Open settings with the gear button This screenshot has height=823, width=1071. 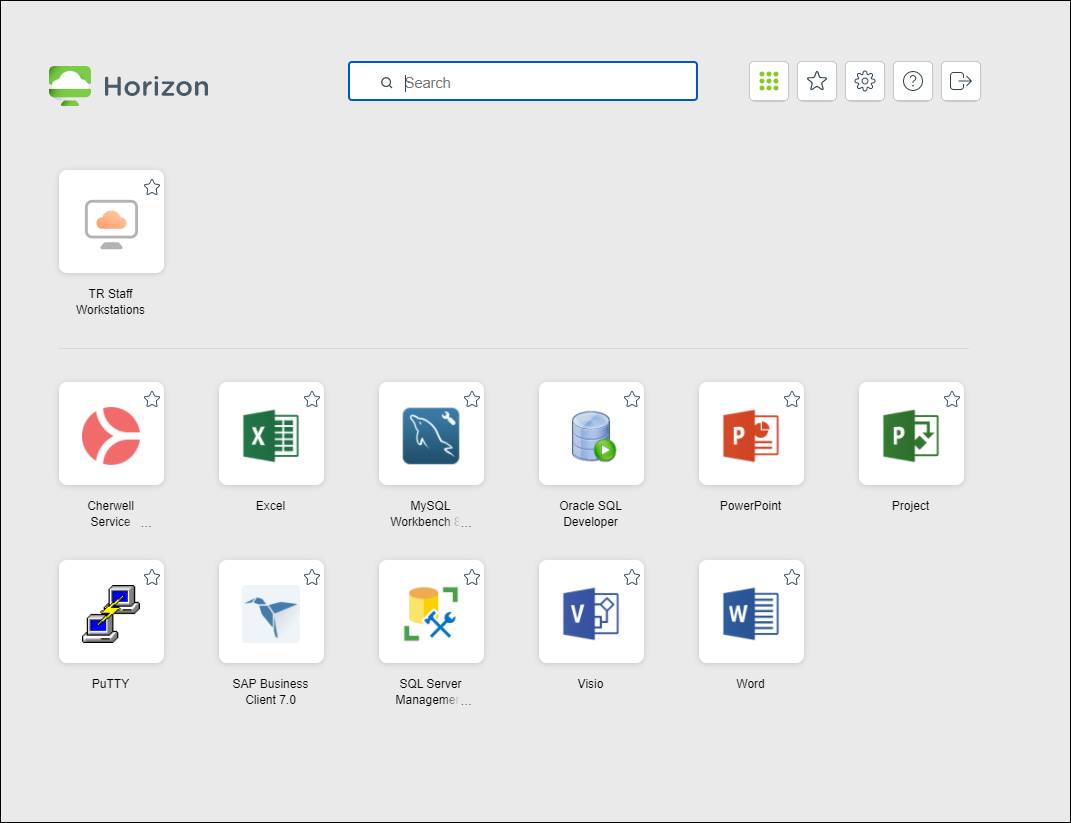pyautogui.click(x=865, y=81)
